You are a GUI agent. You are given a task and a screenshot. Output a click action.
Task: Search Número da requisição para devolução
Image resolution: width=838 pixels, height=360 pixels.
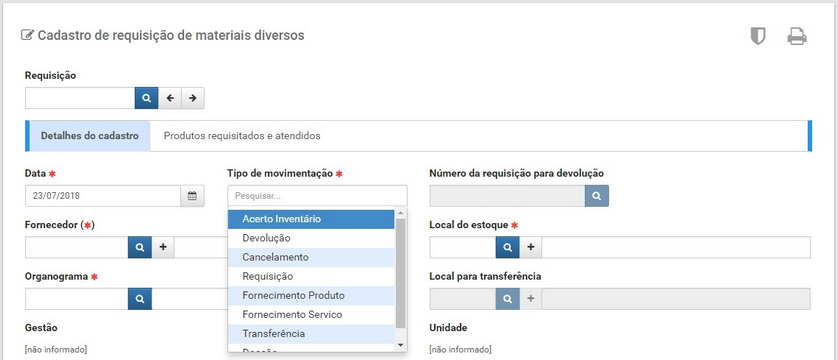pos(597,196)
